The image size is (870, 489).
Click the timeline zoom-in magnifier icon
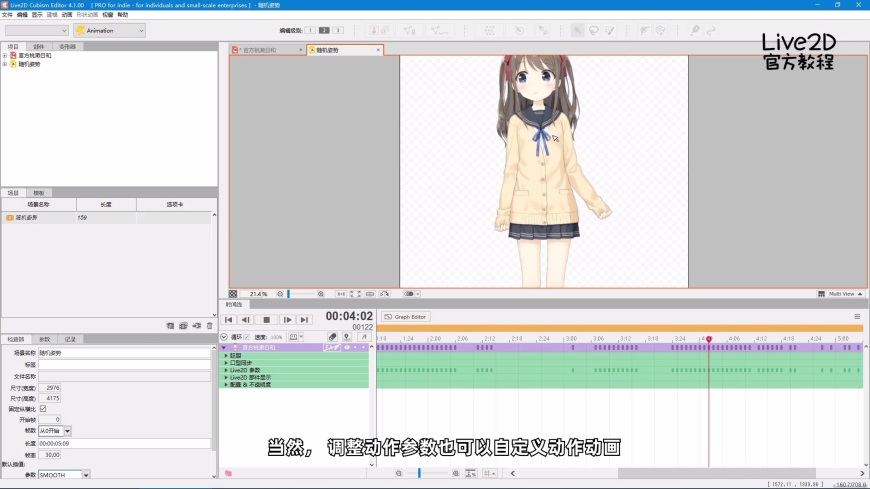(456, 473)
